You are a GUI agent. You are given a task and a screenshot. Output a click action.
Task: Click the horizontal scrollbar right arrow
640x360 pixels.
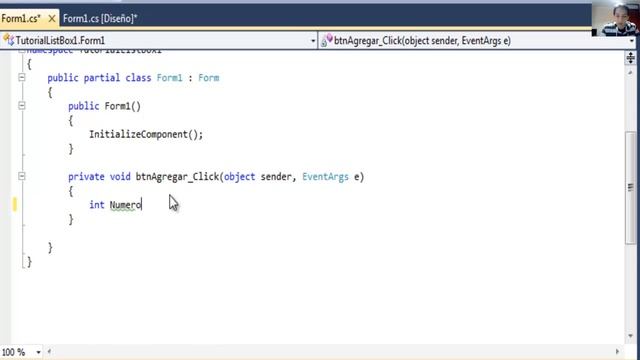coord(617,351)
